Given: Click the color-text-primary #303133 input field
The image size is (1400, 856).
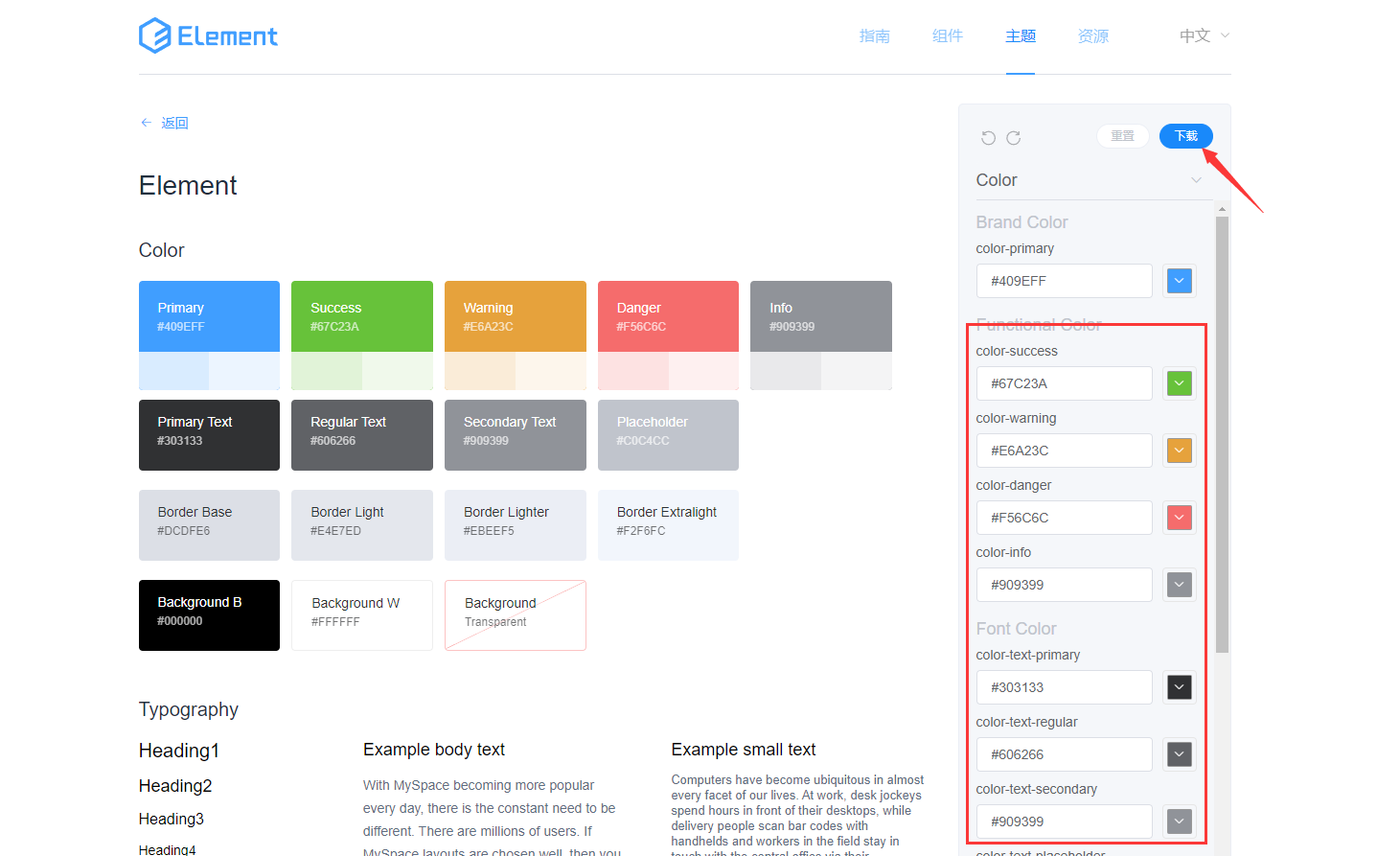Looking at the screenshot, I should tap(1065, 687).
